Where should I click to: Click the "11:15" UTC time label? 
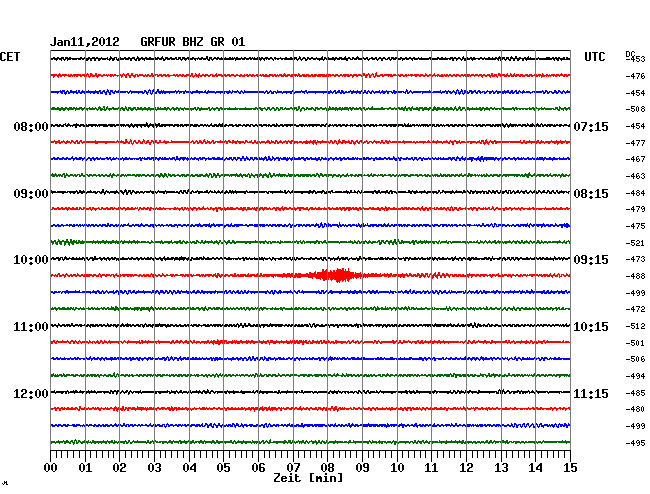pos(591,393)
